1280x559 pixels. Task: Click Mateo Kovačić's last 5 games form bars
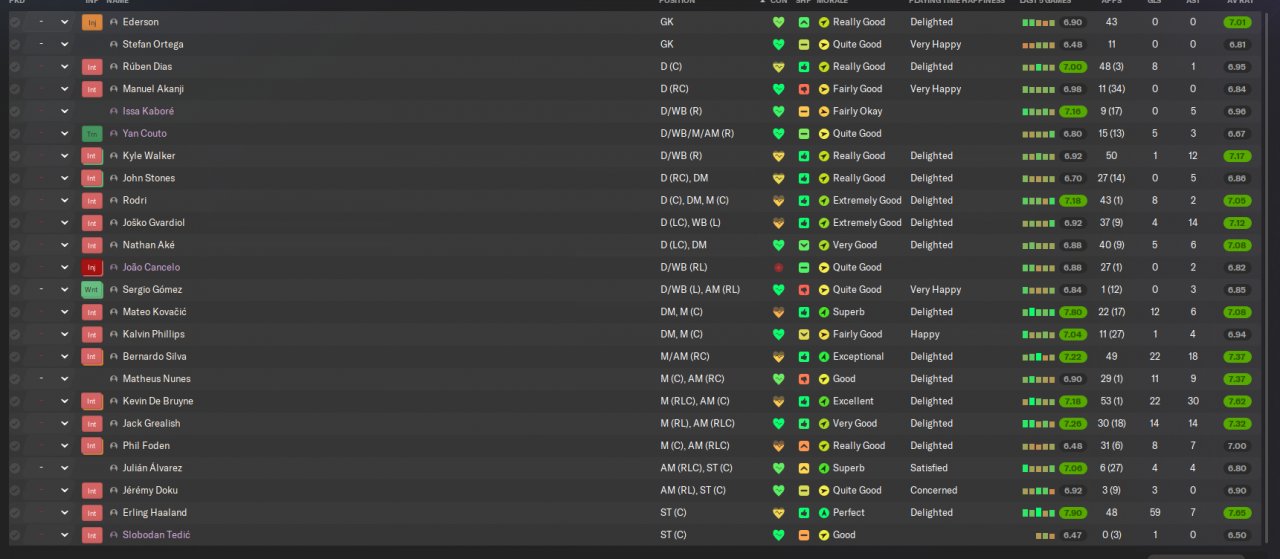point(1039,312)
